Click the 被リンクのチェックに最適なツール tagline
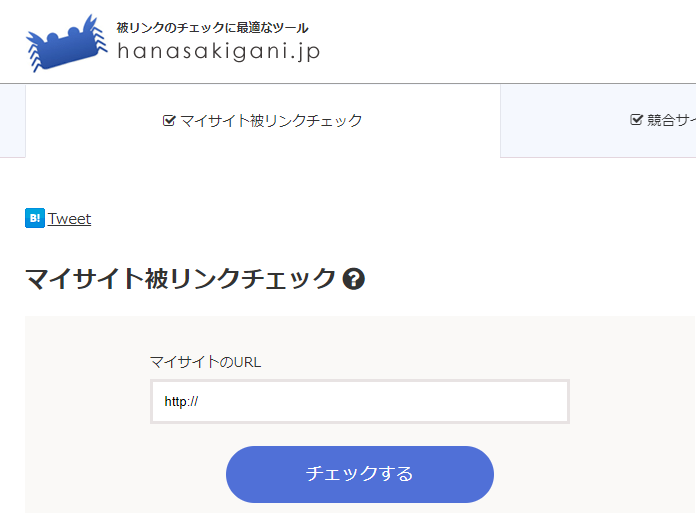 pos(212,27)
